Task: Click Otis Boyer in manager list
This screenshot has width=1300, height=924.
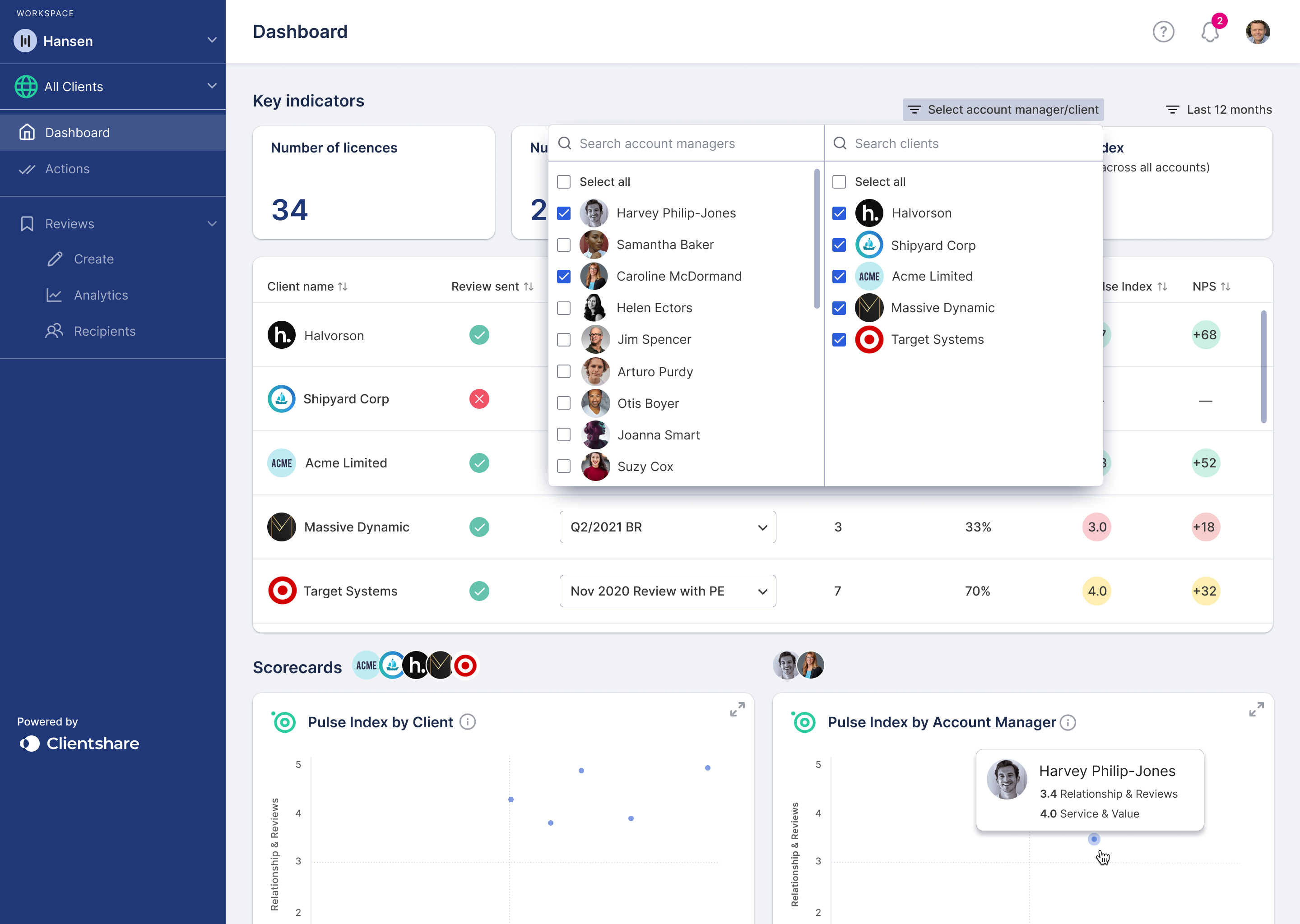Action: (648, 403)
